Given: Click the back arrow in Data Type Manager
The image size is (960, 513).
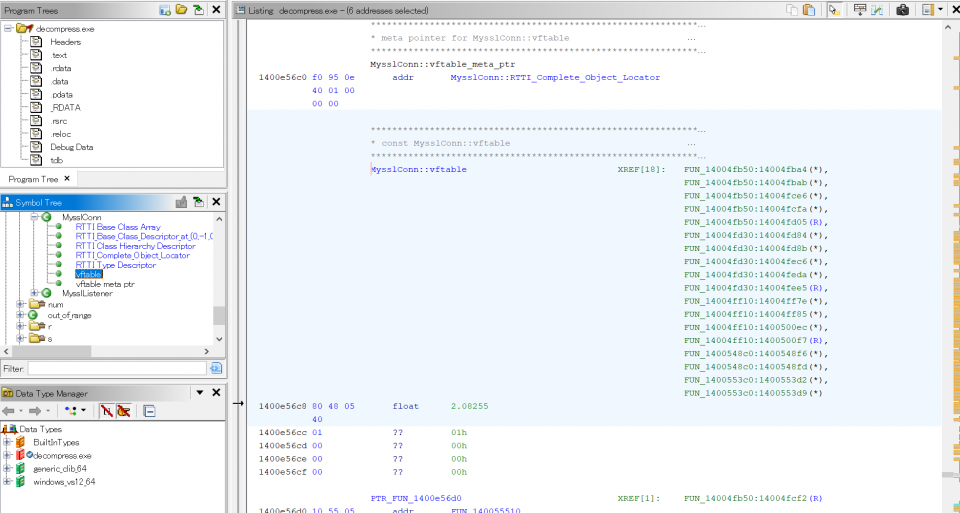Looking at the screenshot, I should click(x=8, y=411).
